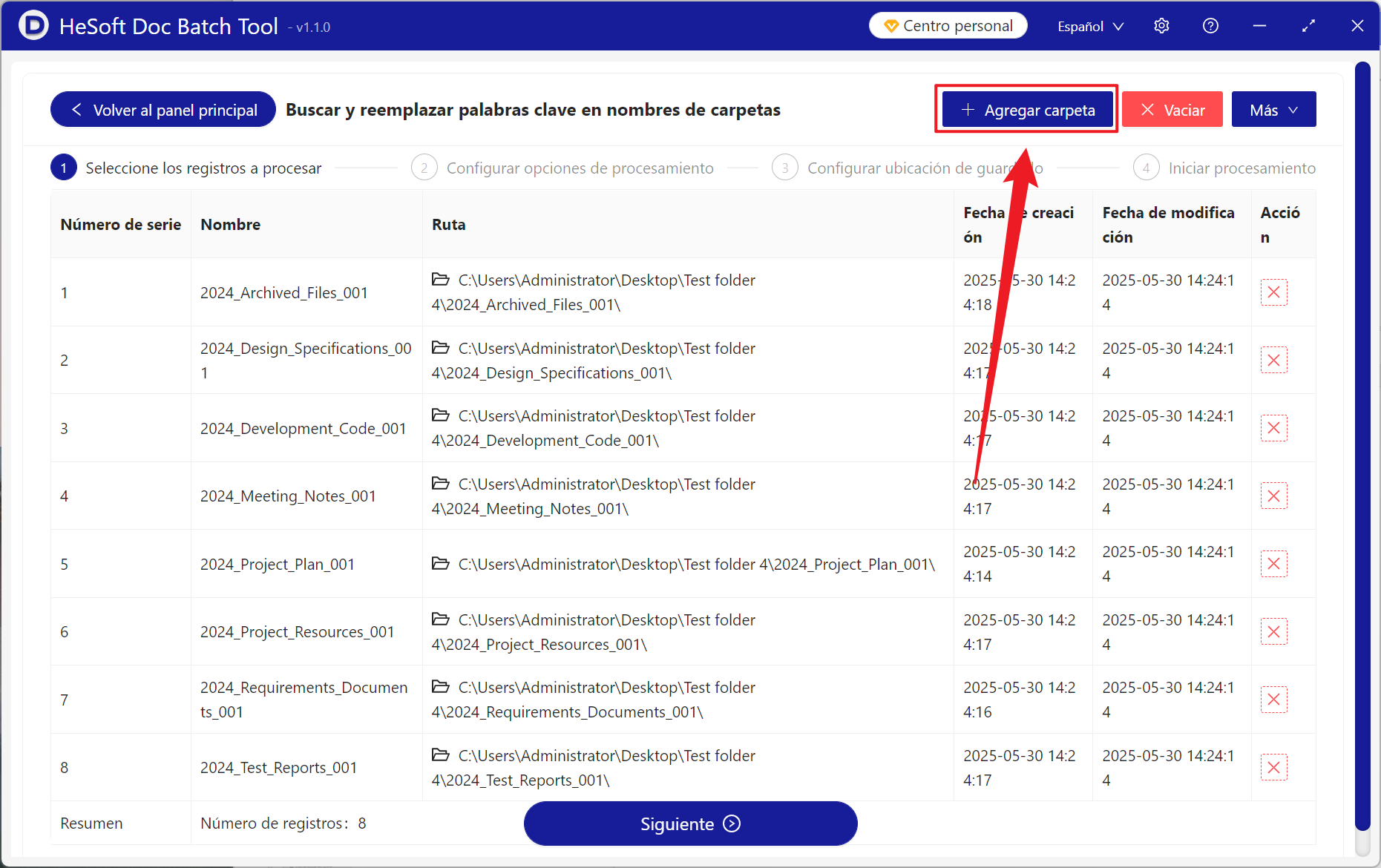The image size is (1381, 868).
Task: Select step 1 Seleccione los registros a procesar
Action: [186, 168]
